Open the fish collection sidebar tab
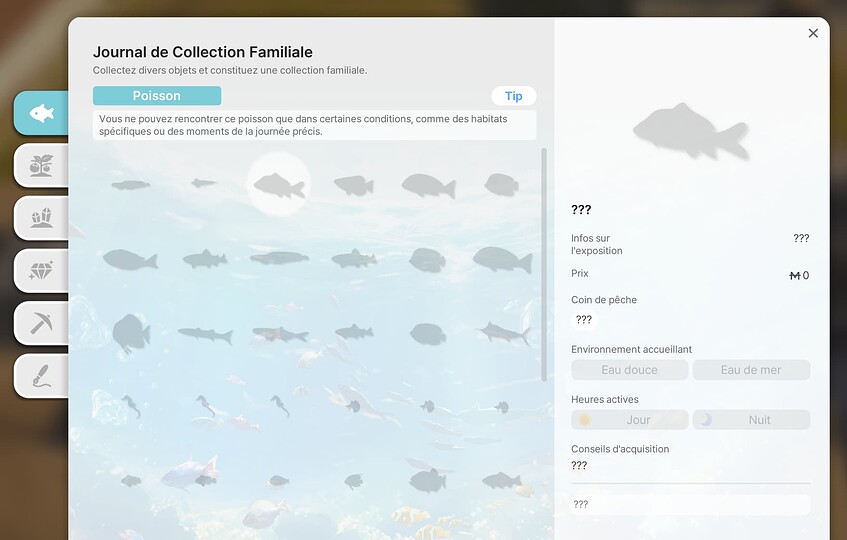 41,113
